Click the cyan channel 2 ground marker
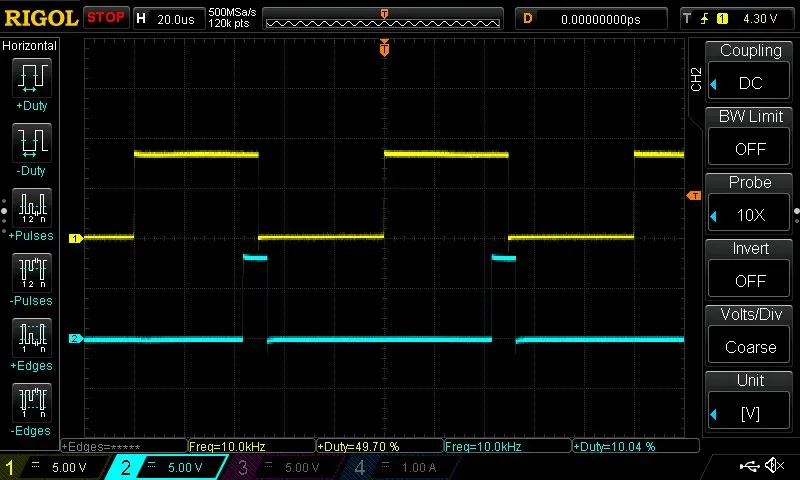 (x=76, y=338)
